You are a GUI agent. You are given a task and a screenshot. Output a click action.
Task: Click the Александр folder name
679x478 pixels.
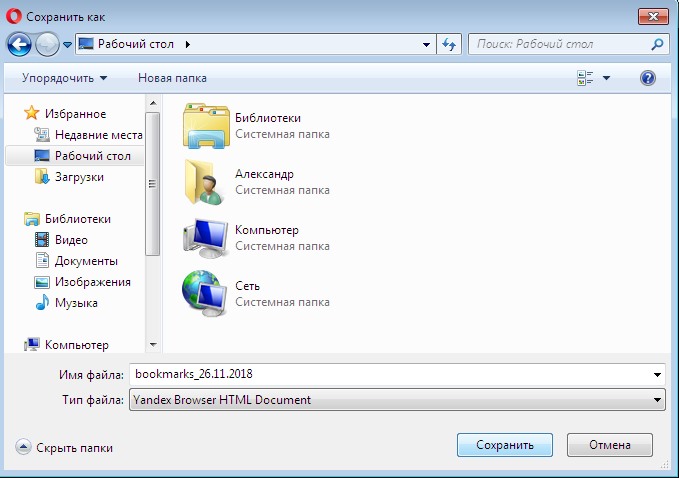[x=264, y=174]
